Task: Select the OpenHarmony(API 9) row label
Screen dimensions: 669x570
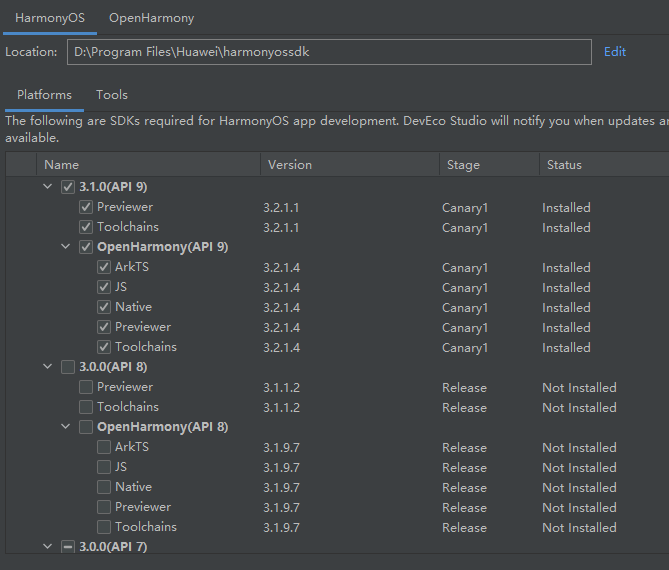Action: (163, 247)
